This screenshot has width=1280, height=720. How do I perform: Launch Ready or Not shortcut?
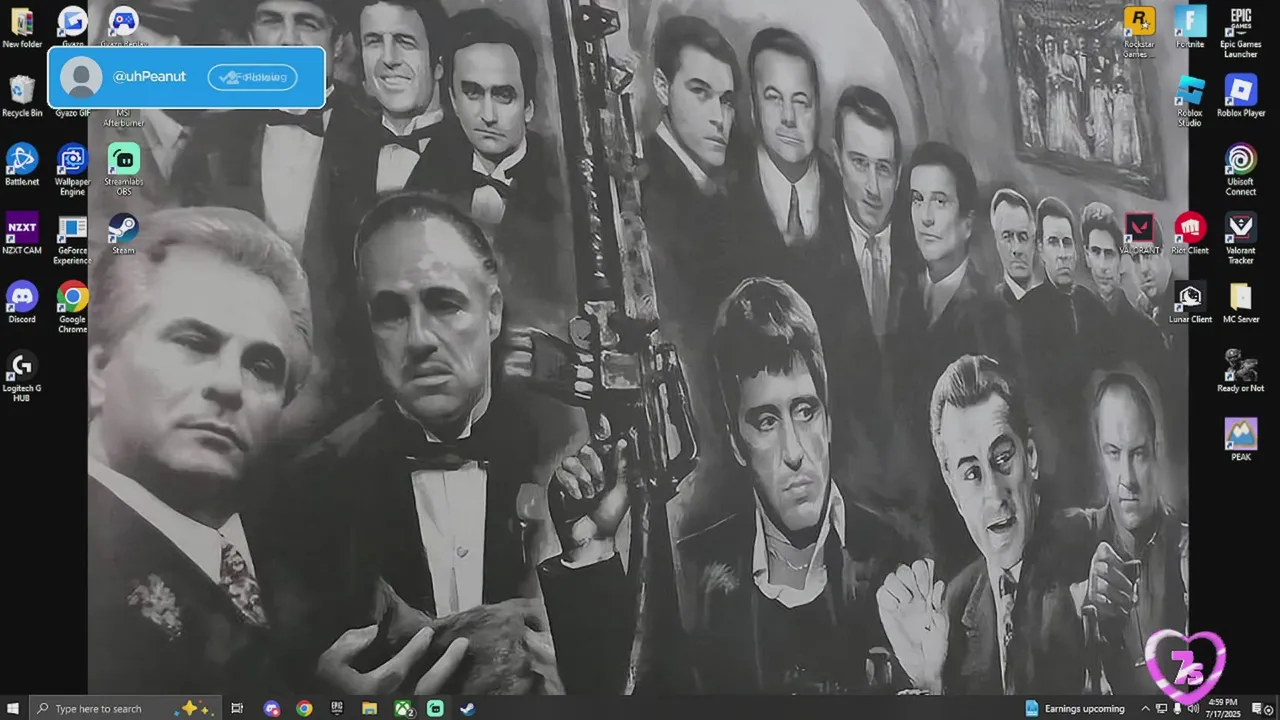pos(1241,372)
